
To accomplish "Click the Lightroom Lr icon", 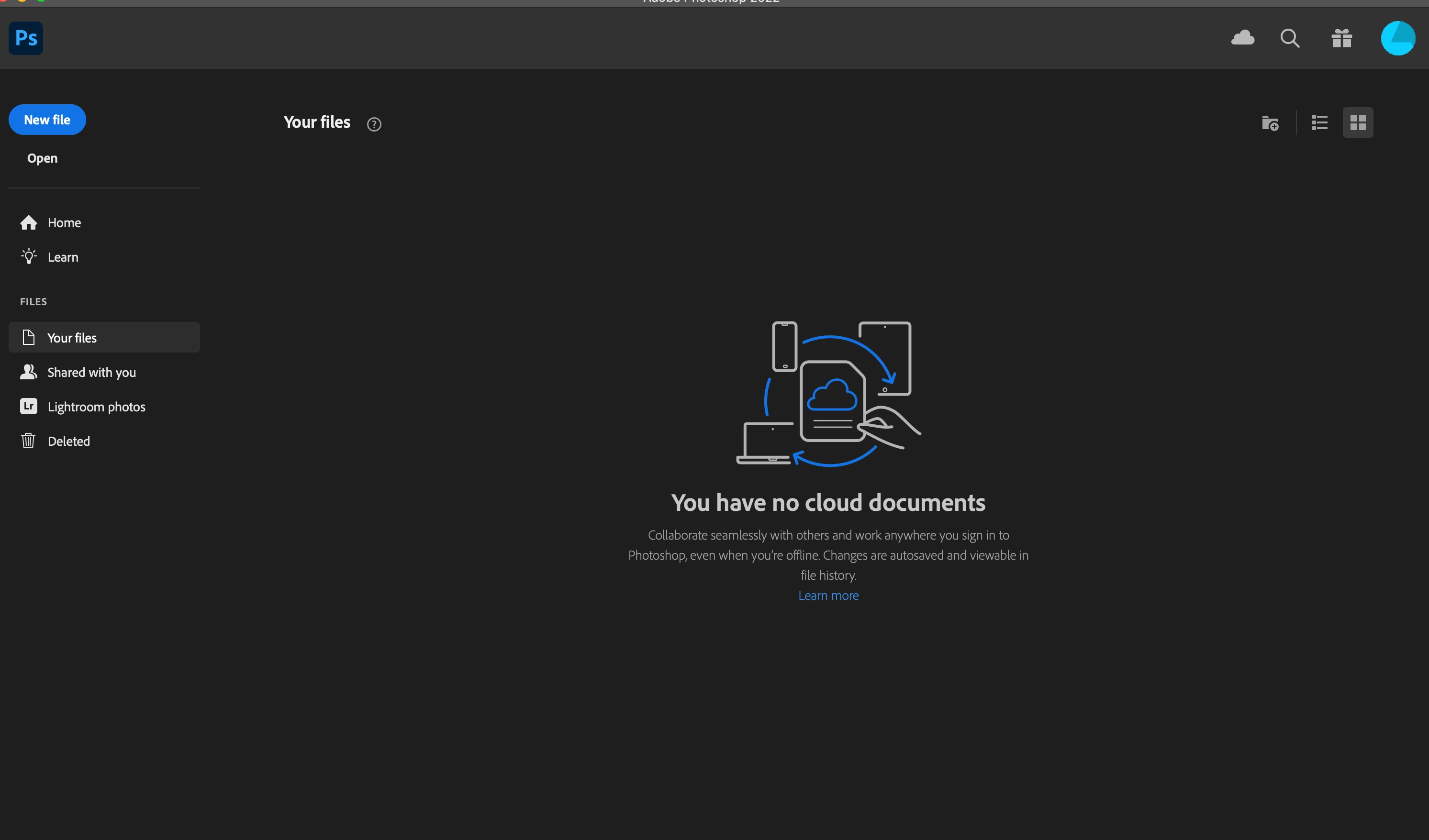I will (x=28, y=407).
